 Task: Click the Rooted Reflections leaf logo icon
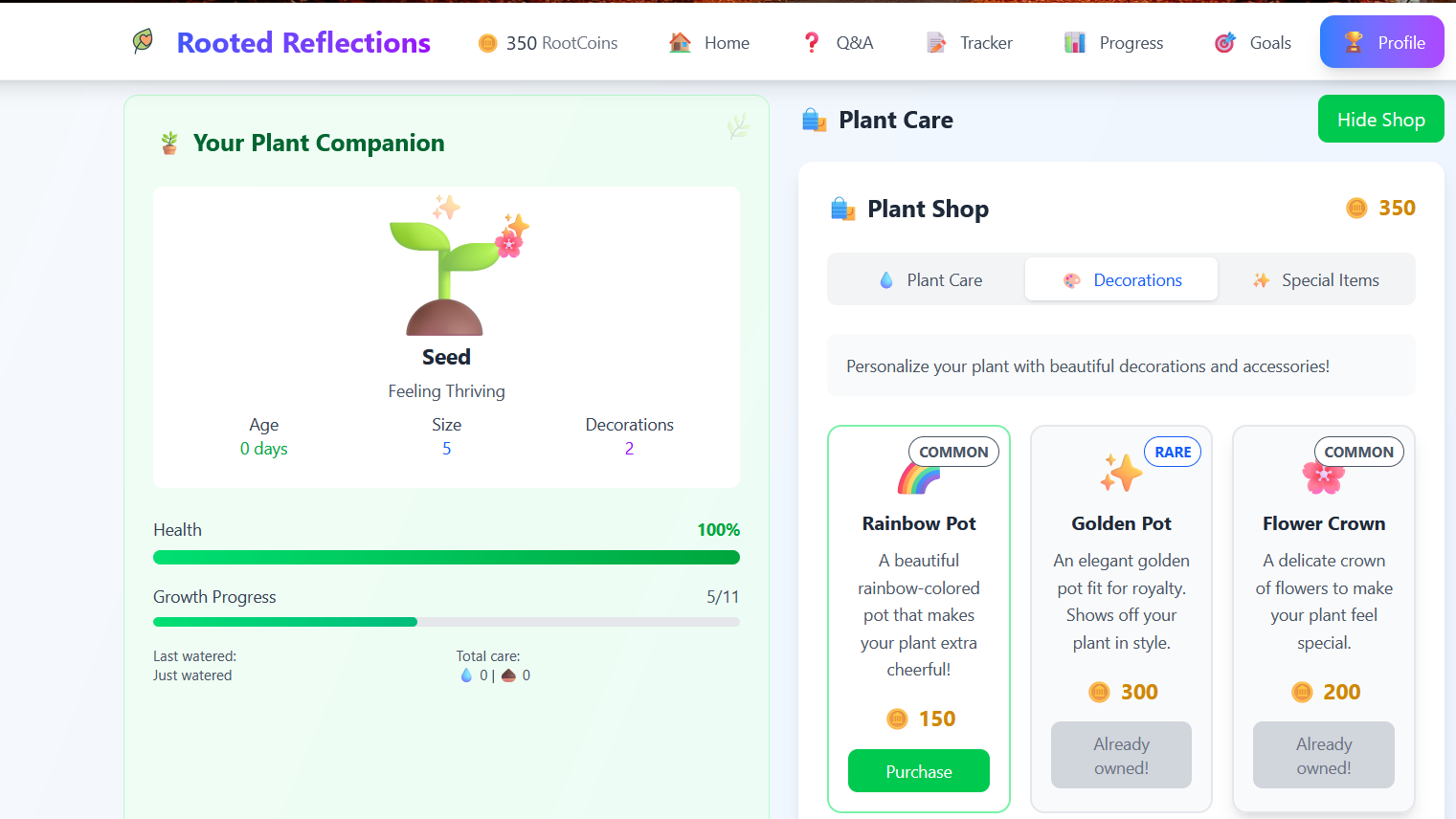pos(143,41)
